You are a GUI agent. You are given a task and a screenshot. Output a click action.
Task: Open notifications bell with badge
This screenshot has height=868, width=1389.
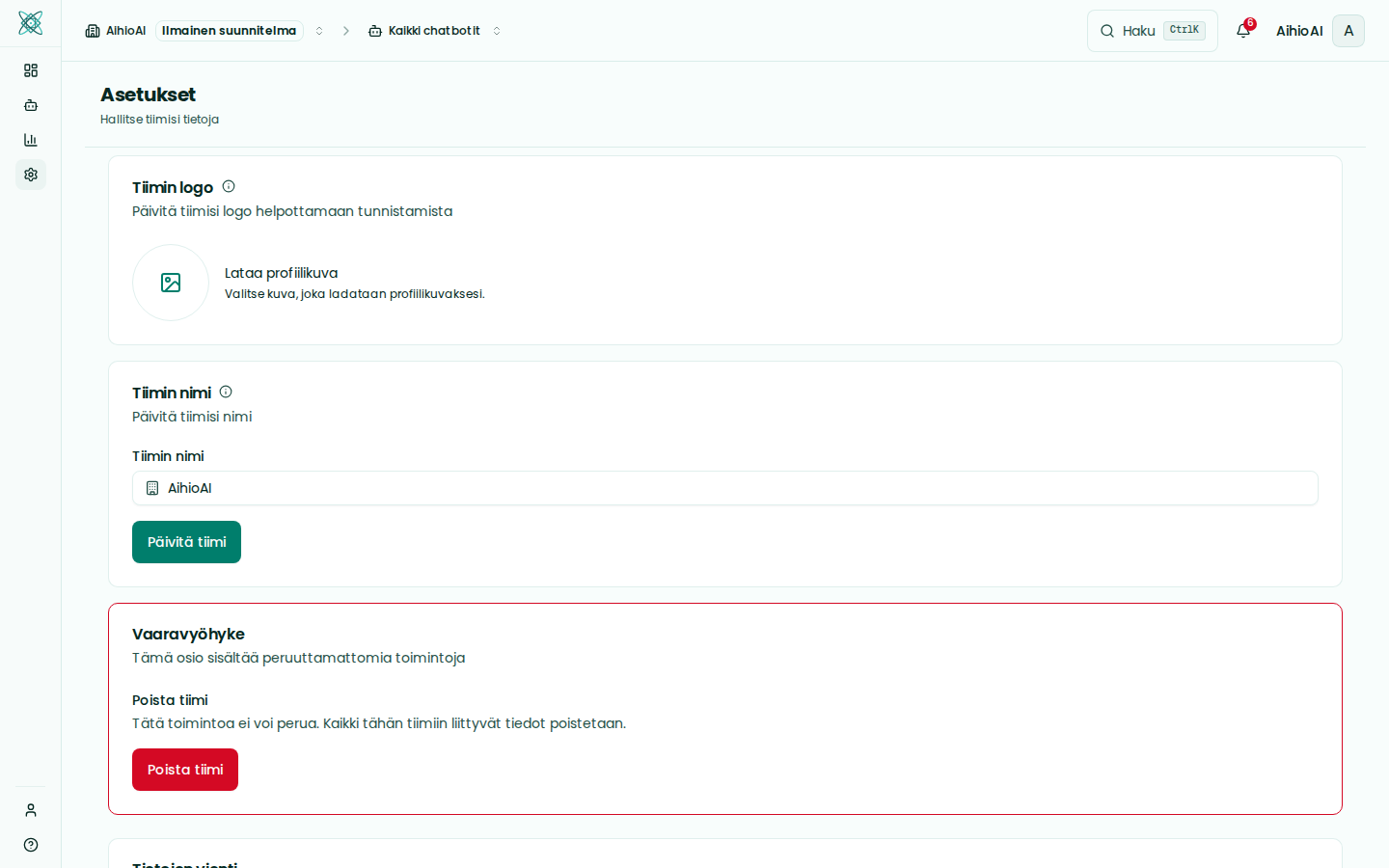[1243, 31]
